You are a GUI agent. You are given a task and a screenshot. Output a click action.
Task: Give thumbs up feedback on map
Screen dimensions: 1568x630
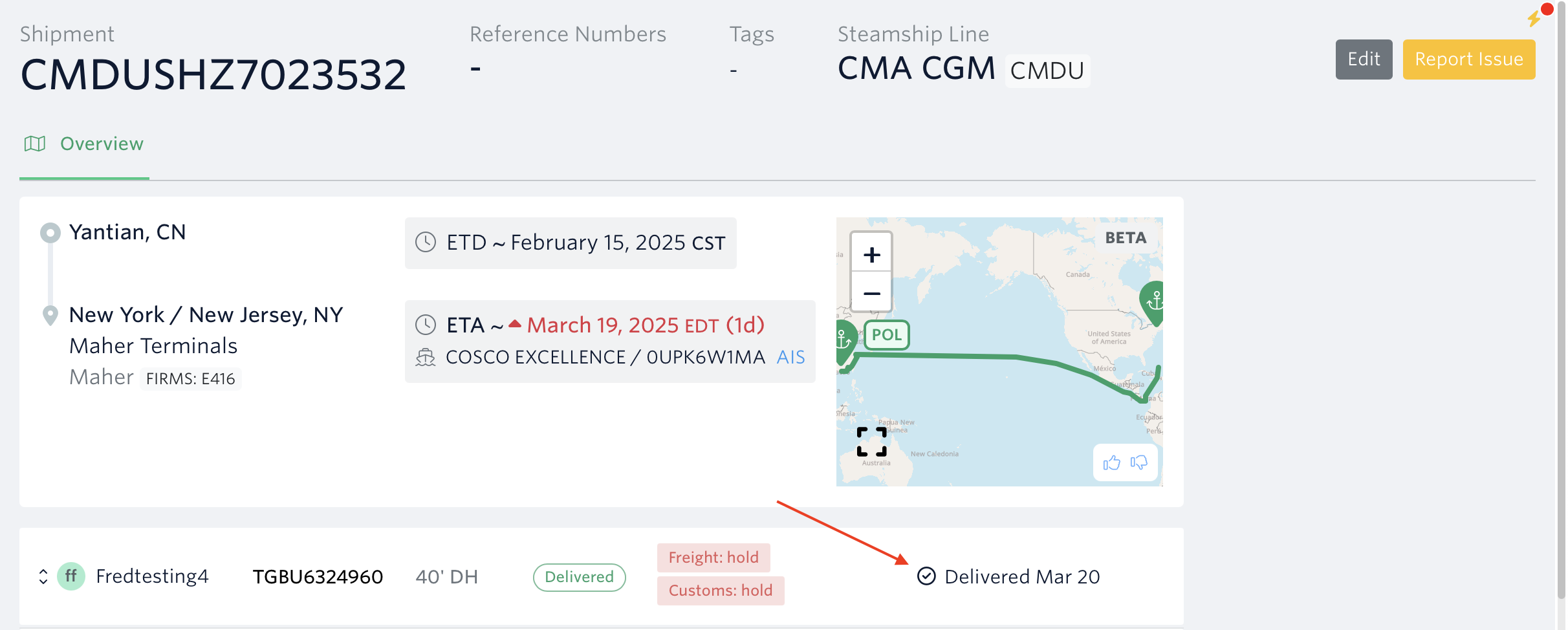tap(1111, 463)
